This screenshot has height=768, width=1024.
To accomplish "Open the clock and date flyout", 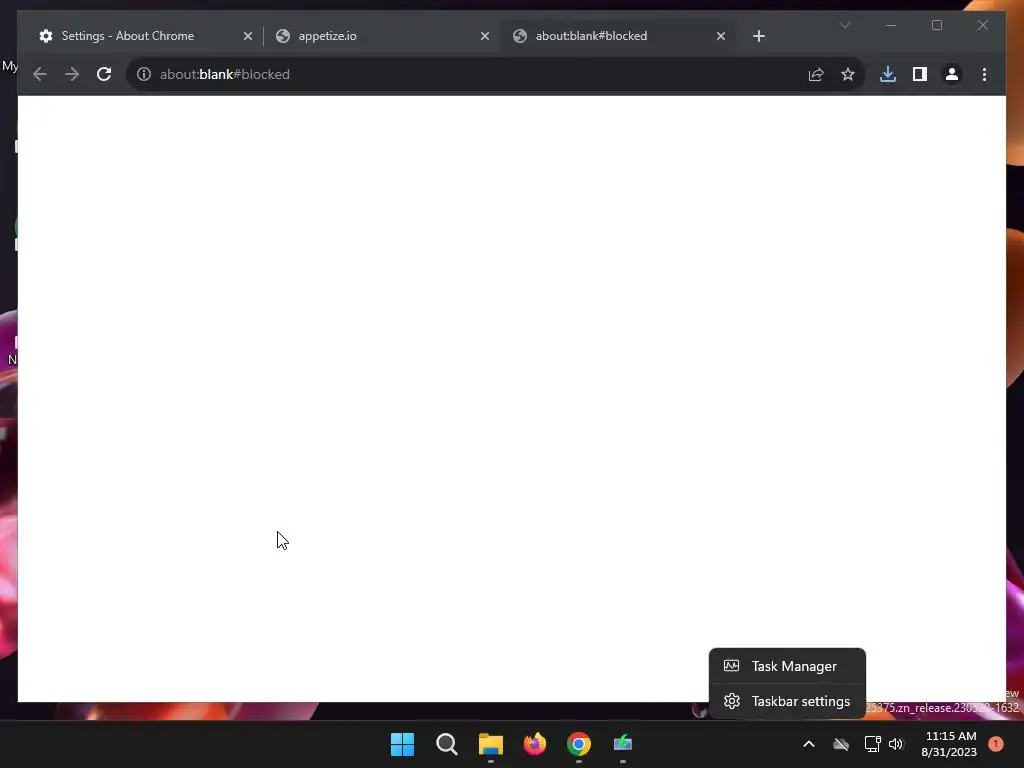I will point(950,744).
